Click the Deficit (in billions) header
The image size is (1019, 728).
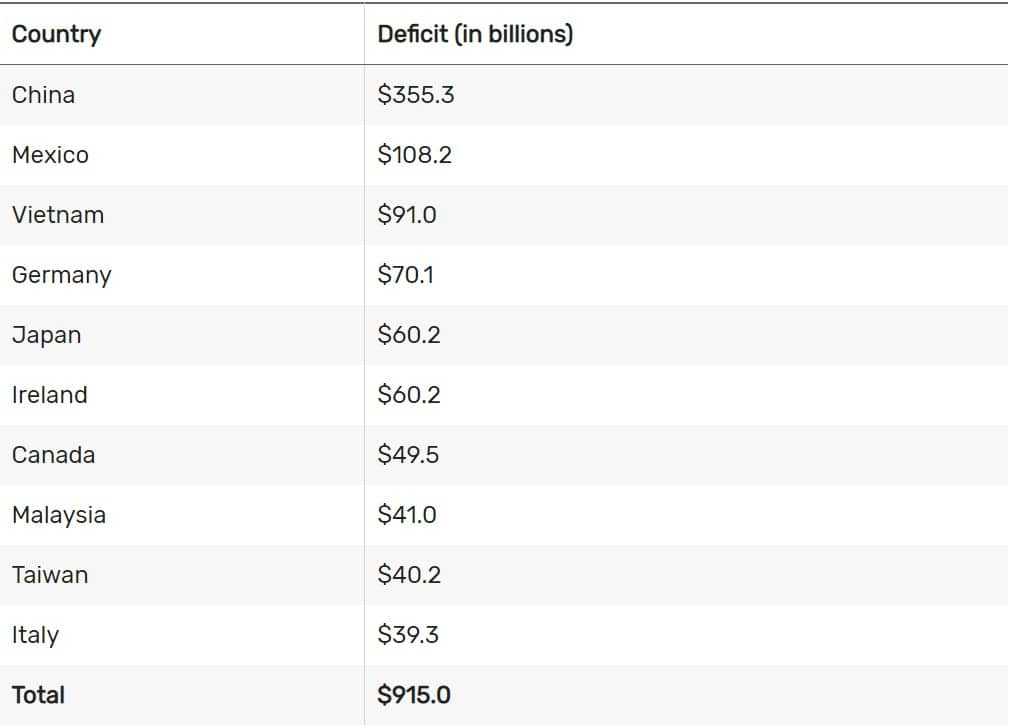click(475, 34)
